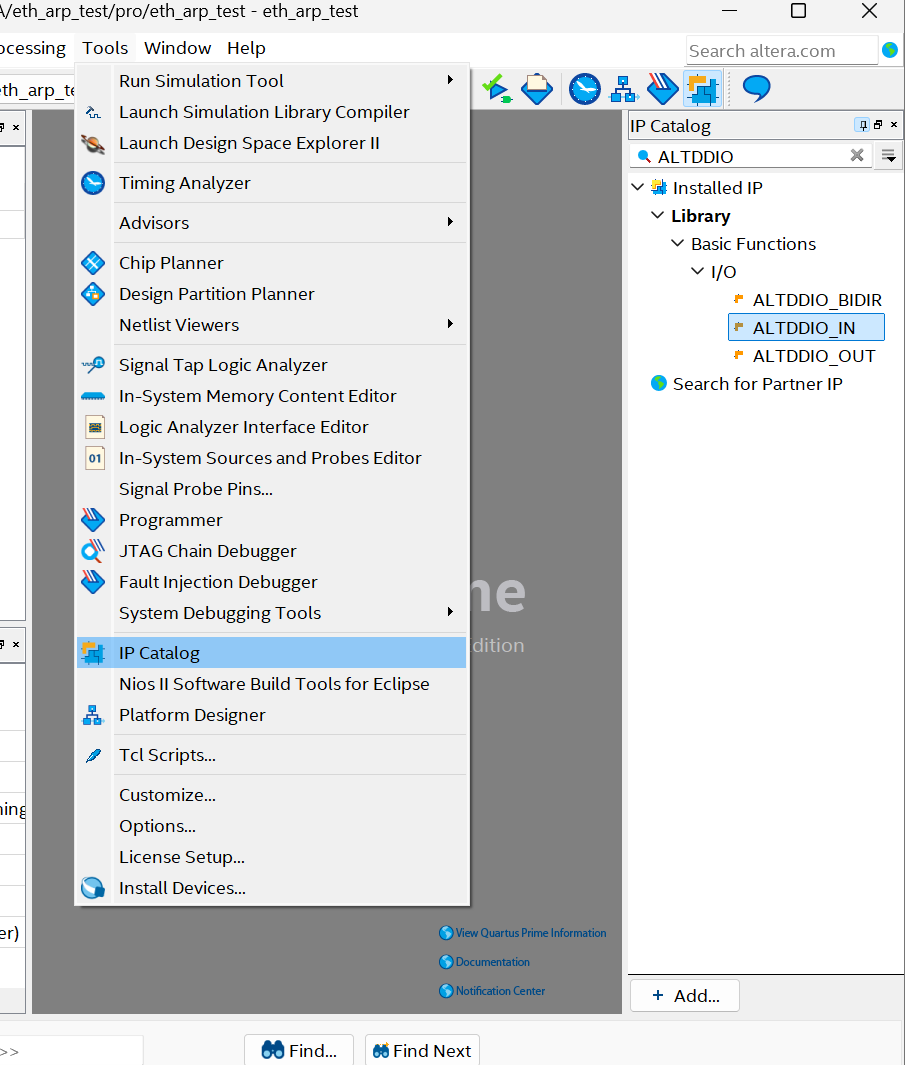Click the Find Next button

[422, 1050]
